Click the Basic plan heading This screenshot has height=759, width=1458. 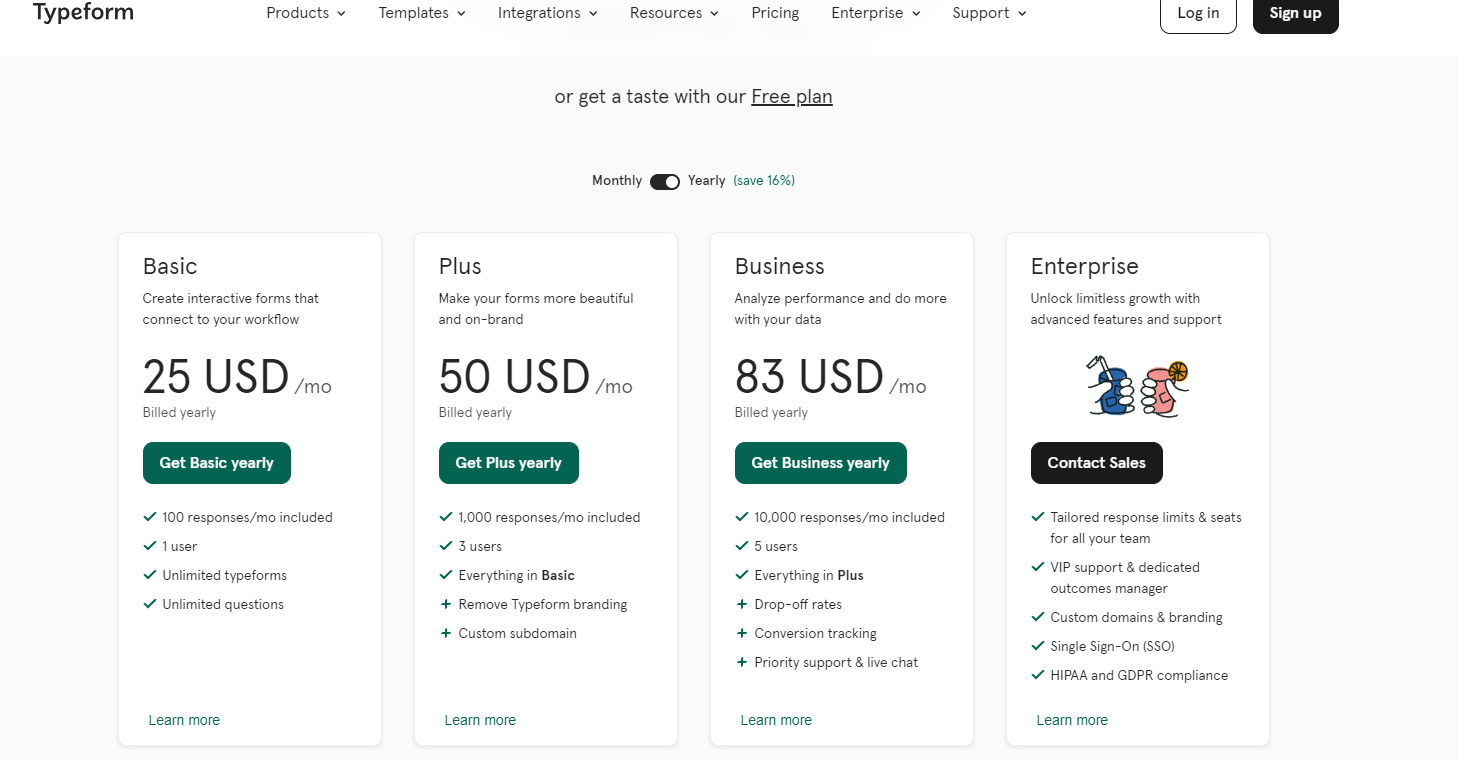point(170,266)
